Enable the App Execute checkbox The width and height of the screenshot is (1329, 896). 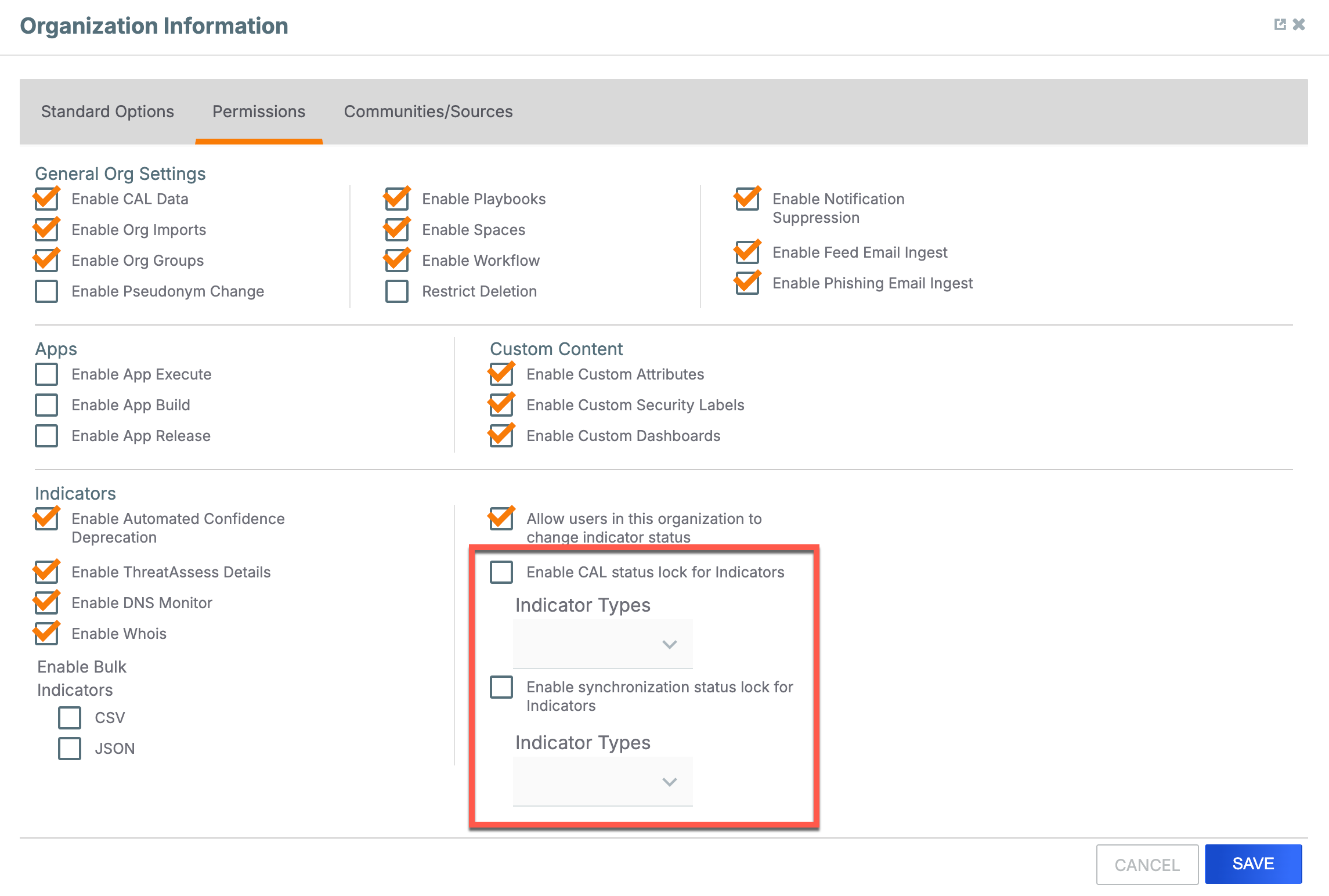[46, 374]
